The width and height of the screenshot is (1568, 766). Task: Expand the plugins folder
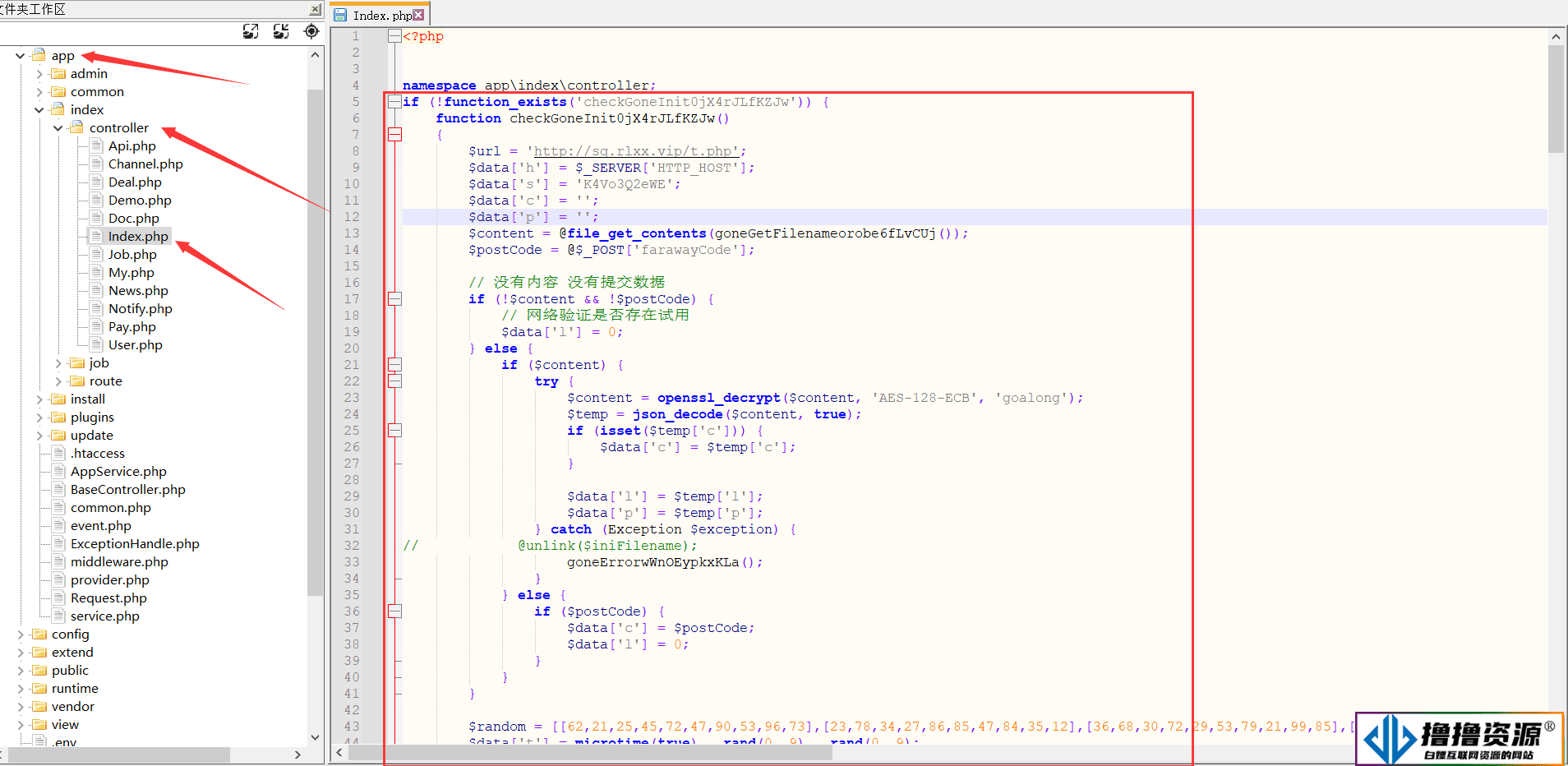click(39, 418)
